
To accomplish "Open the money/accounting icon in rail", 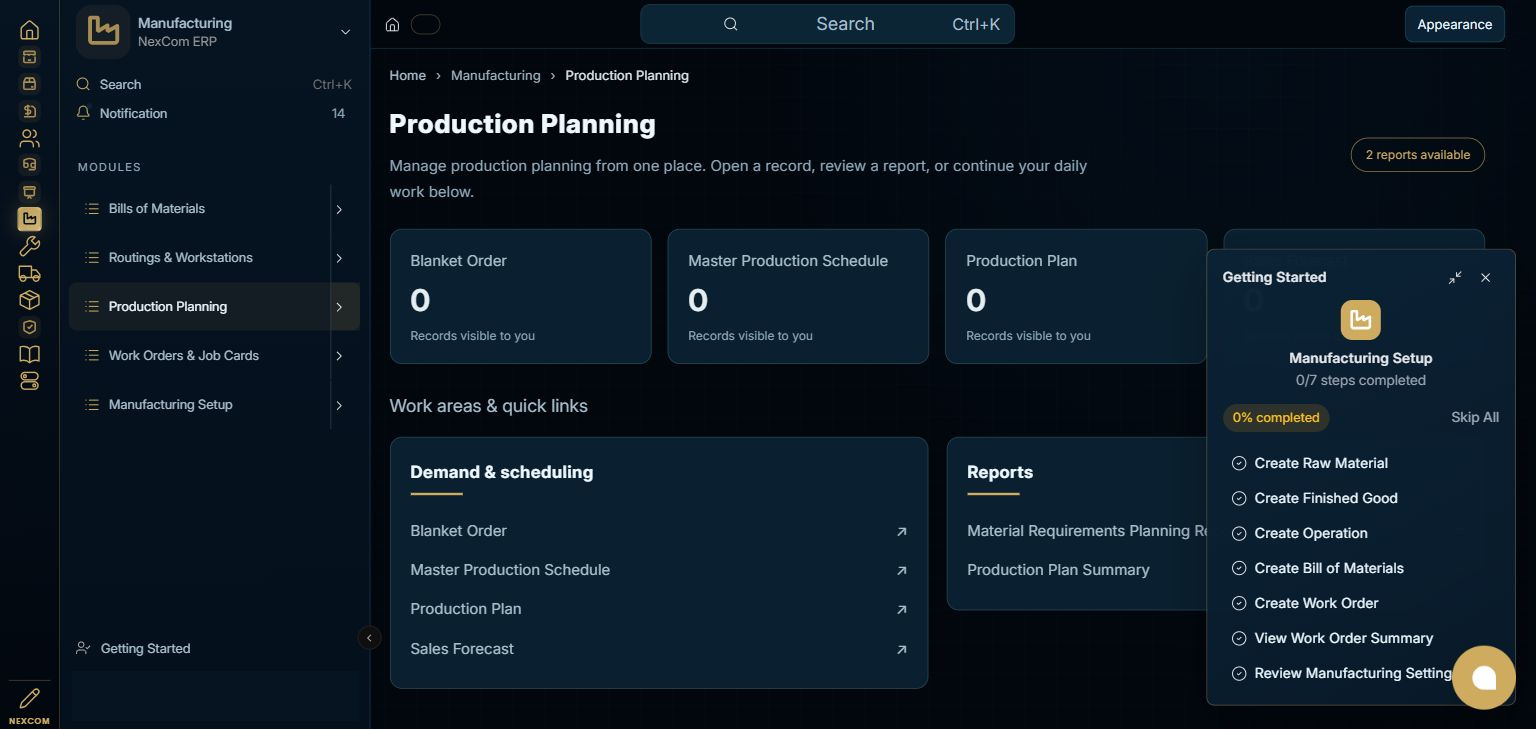I will [29, 111].
